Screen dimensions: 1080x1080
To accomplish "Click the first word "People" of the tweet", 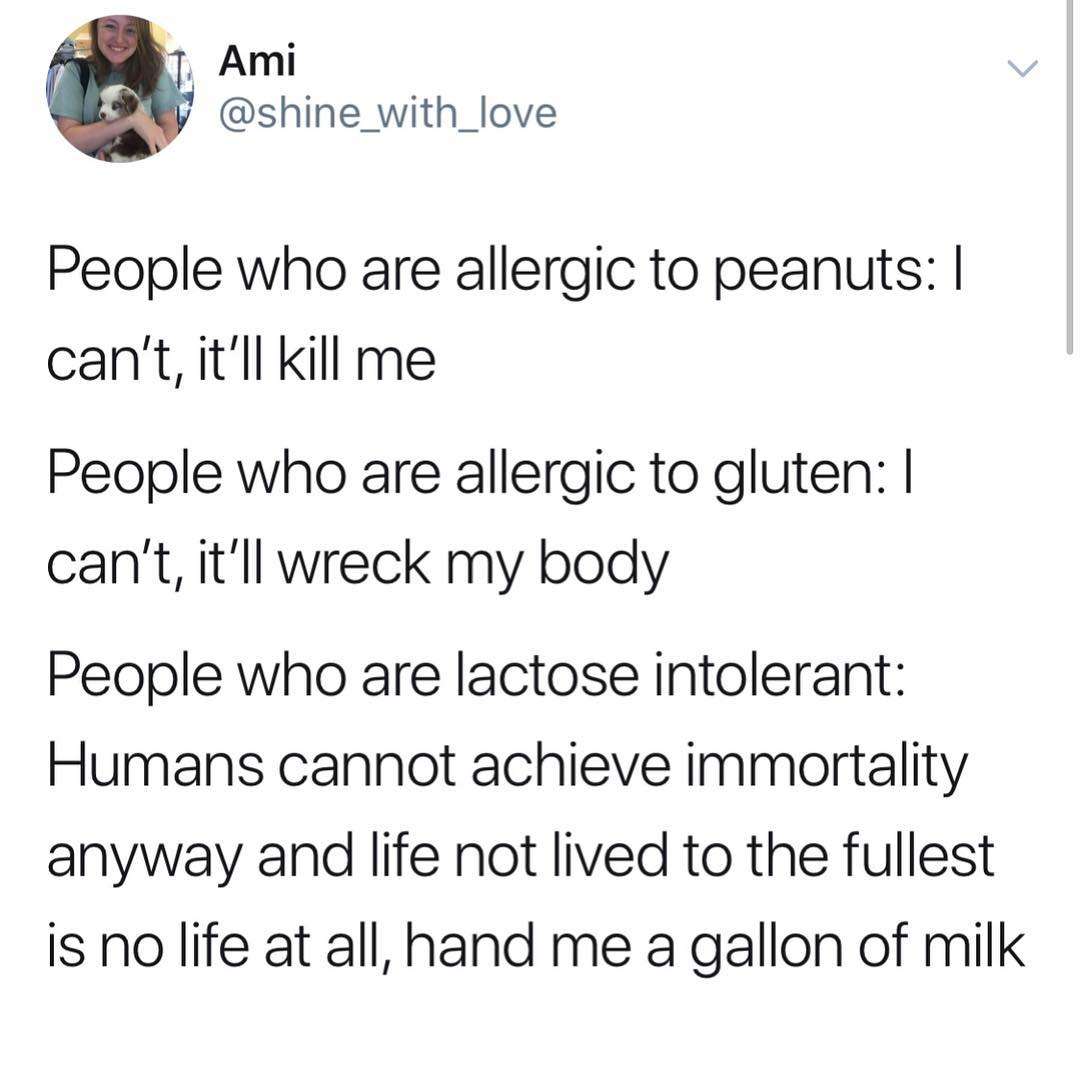I will (134, 273).
